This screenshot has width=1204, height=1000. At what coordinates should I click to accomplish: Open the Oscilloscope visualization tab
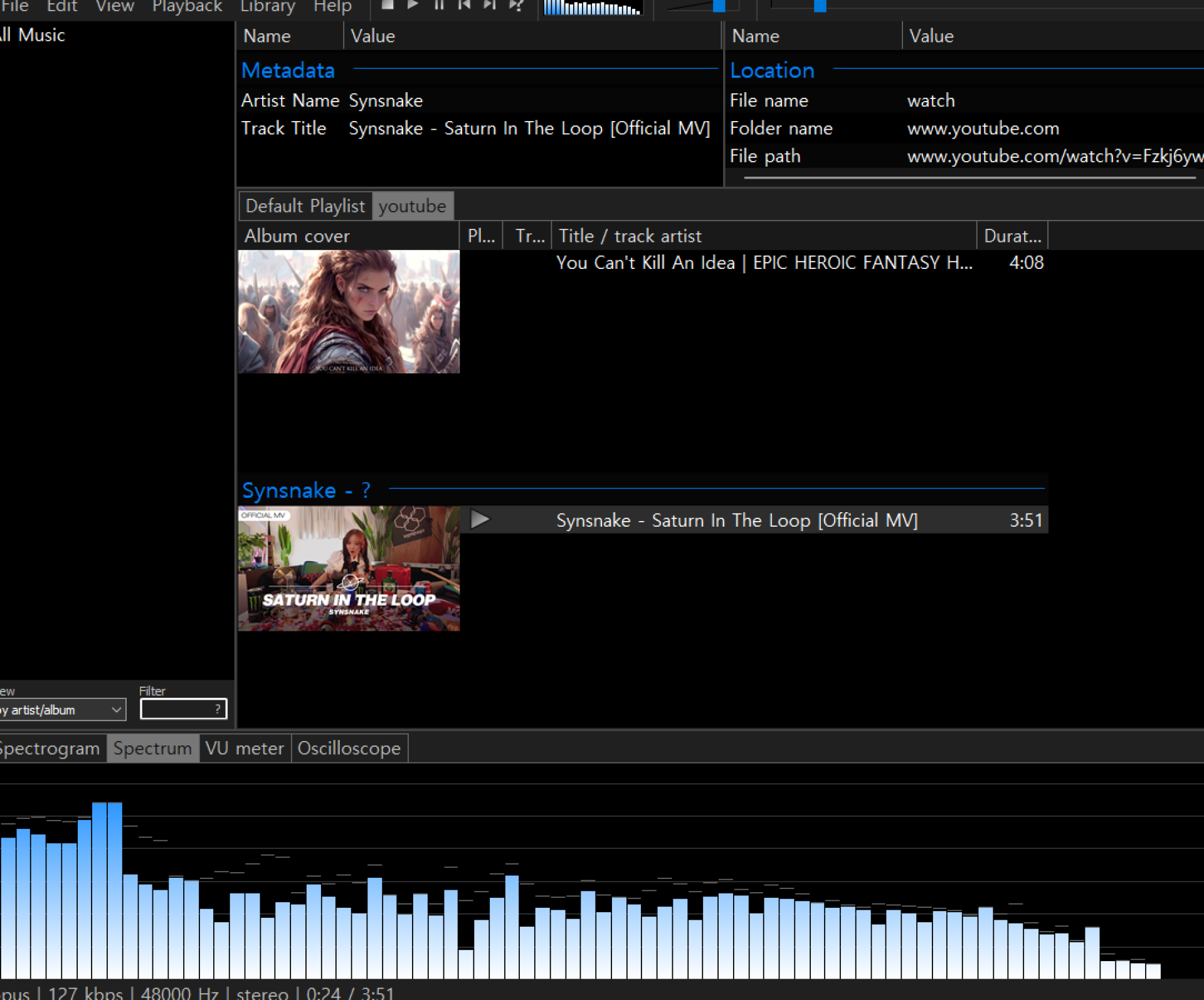click(x=349, y=749)
